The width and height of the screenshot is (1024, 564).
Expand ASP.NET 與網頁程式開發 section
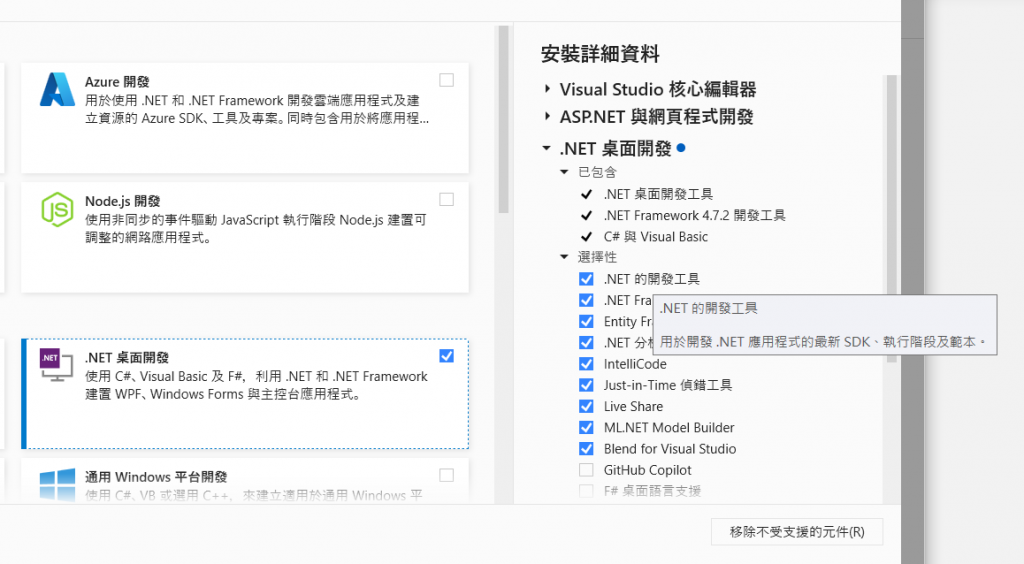547,116
